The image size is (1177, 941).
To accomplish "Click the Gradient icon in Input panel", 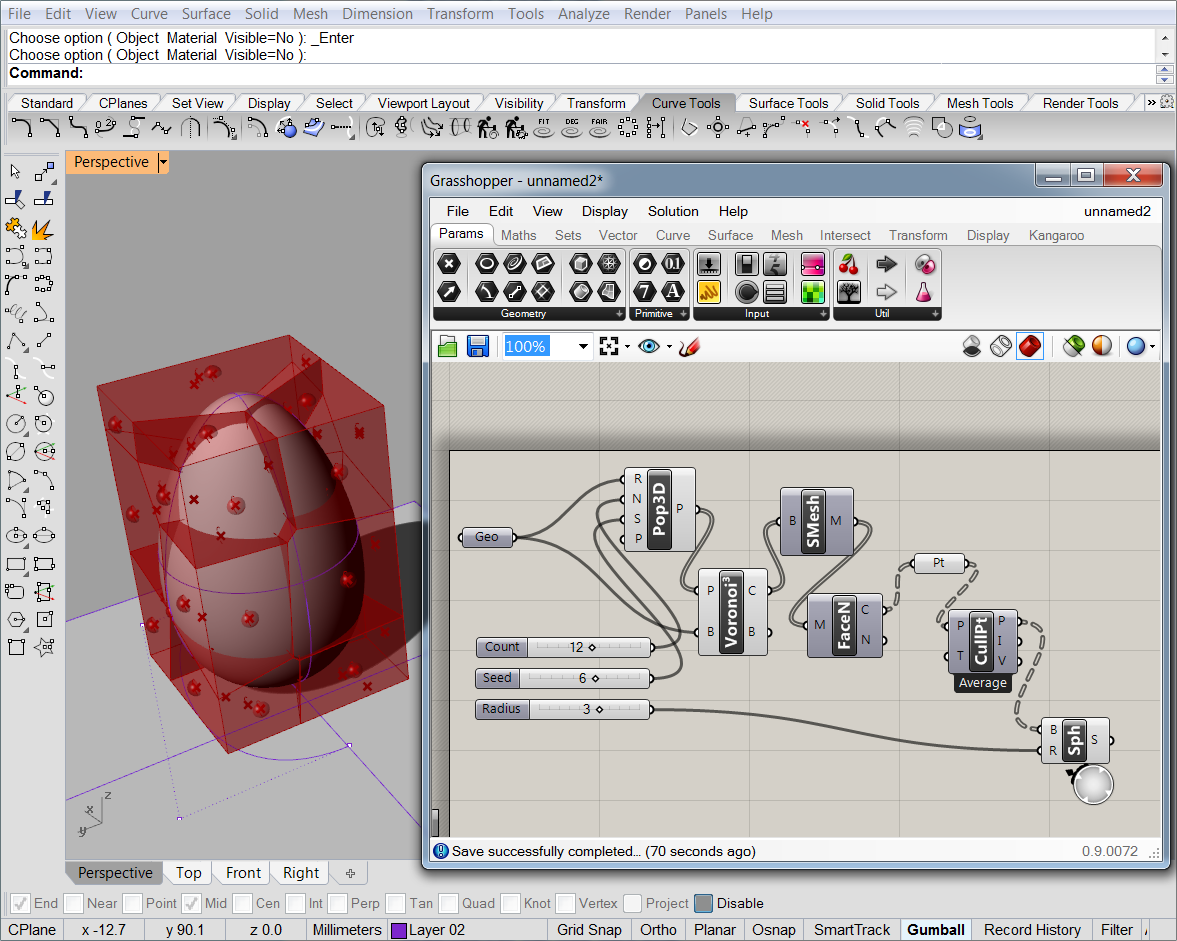I will click(x=812, y=264).
